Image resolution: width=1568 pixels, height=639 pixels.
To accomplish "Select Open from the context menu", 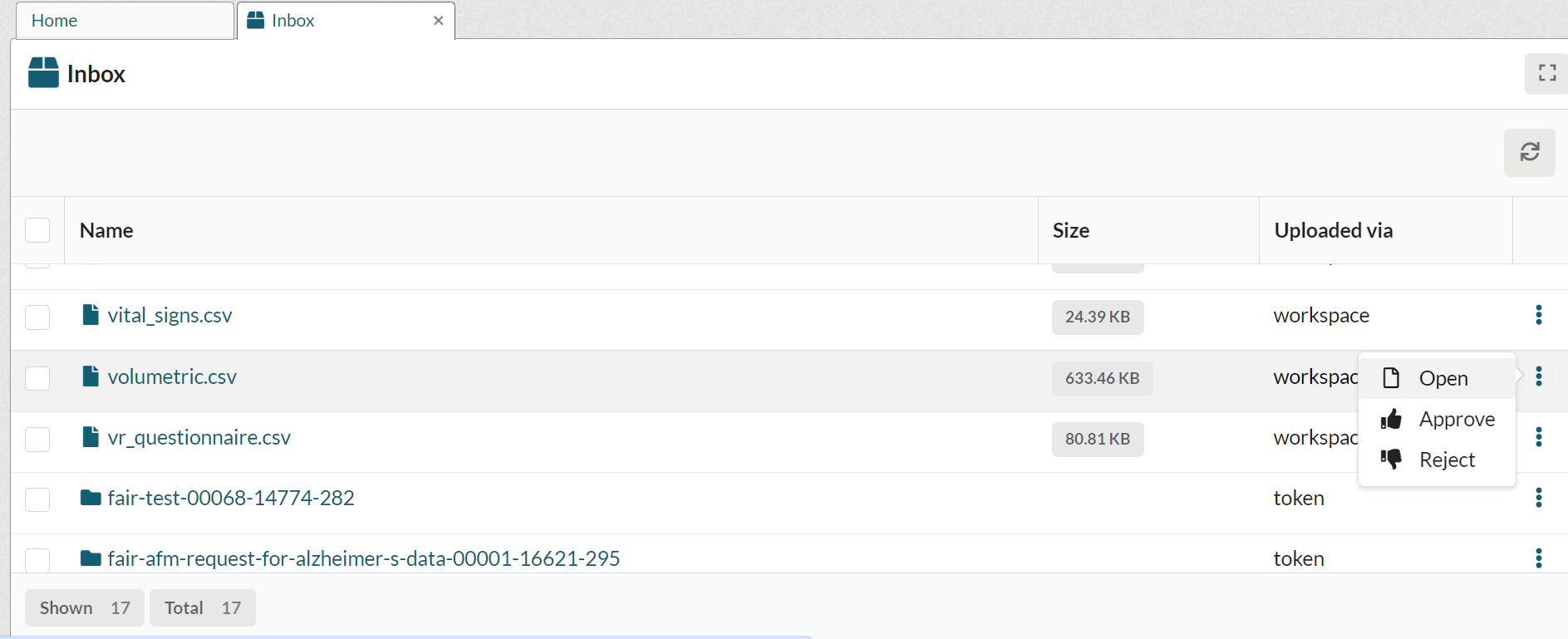I will [1443, 378].
